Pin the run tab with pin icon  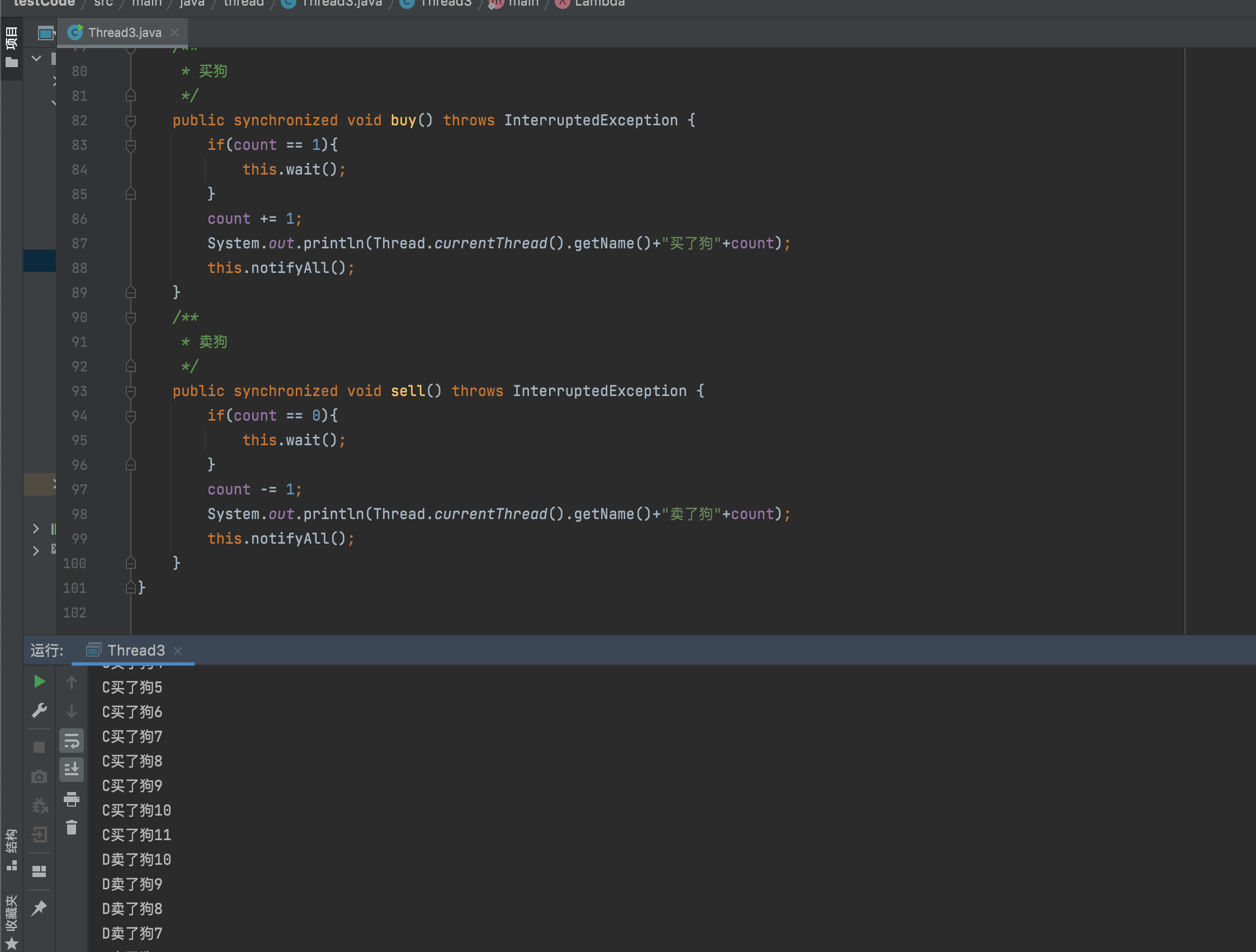tap(39, 908)
